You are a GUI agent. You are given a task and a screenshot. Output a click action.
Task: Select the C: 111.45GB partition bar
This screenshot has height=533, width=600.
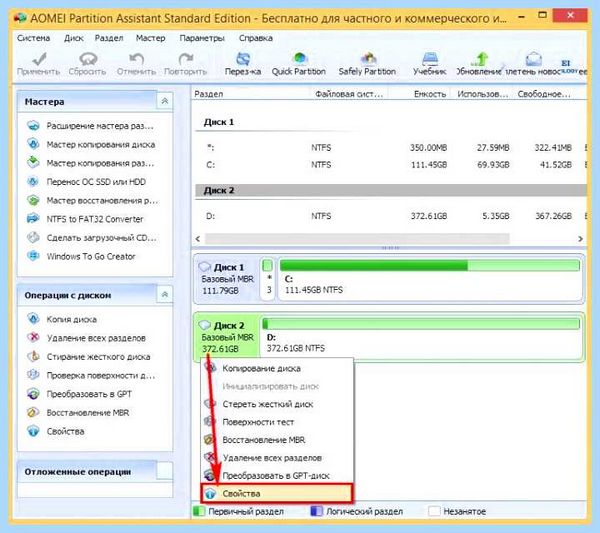[x=430, y=278]
